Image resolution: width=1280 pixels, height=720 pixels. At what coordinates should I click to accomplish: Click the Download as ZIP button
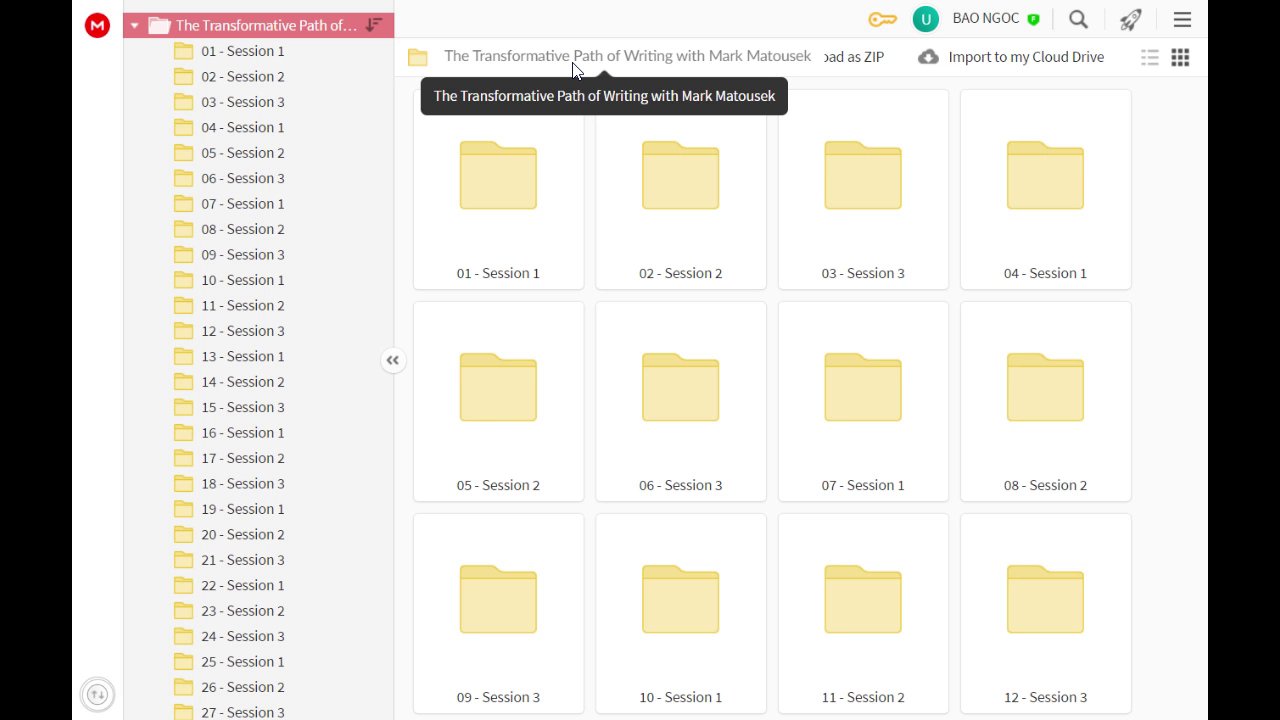(854, 57)
